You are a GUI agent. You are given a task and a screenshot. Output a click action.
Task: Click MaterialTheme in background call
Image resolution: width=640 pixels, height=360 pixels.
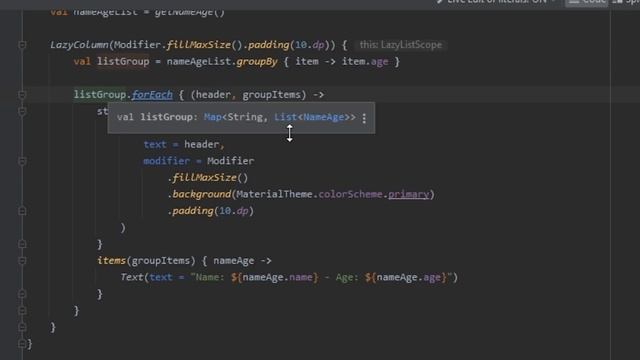[274, 194]
